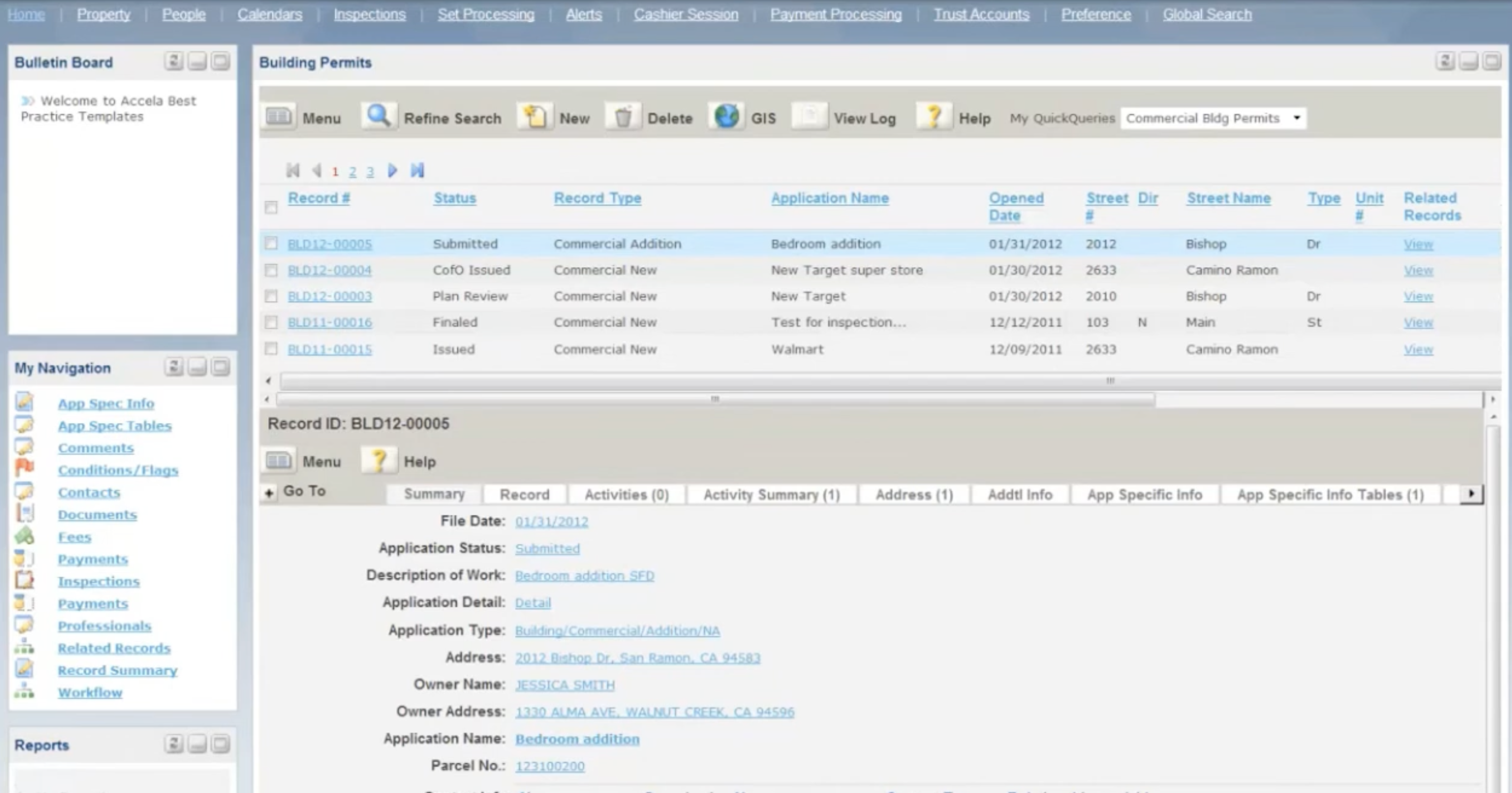Switch to the Address (1) tab
1512x793 pixels.
913,495
